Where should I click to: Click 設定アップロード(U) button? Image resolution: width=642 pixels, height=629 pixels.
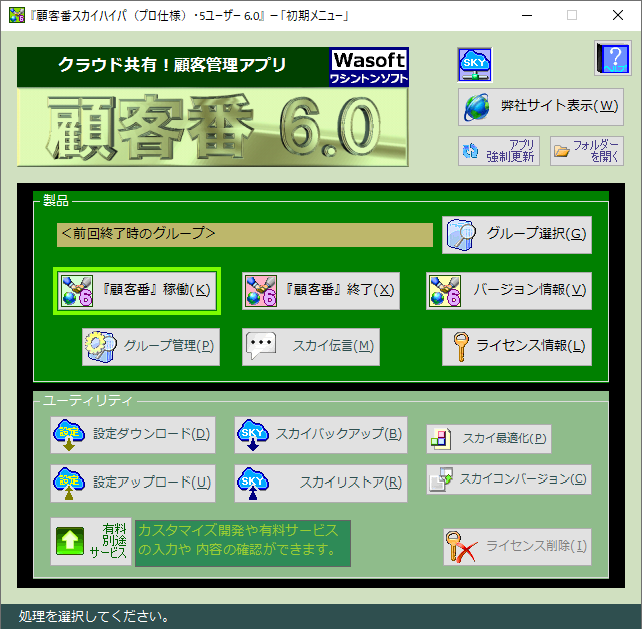click(133, 483)
